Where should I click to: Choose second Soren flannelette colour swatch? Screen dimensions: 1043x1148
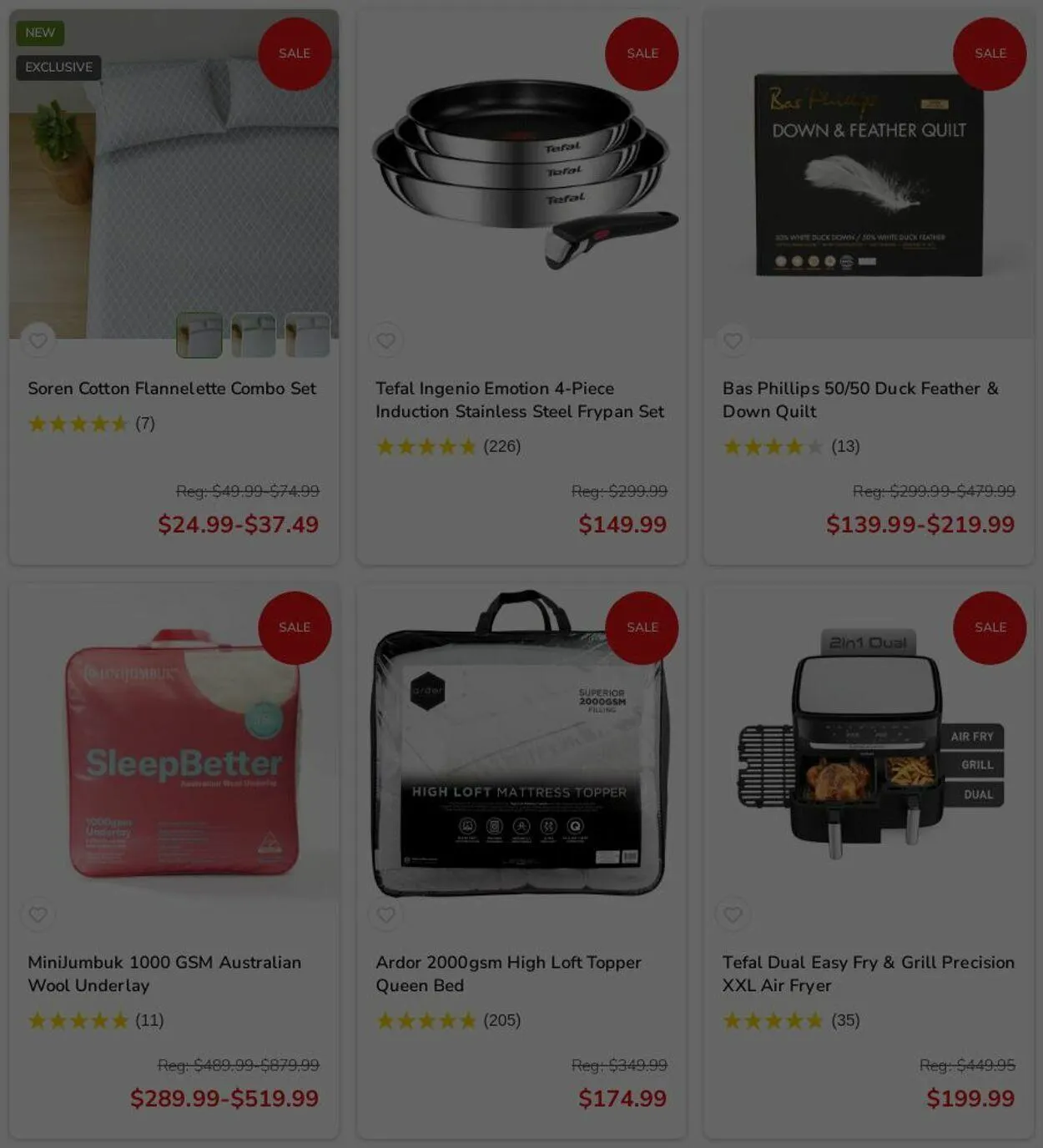pyautogui.click(x=254, y=335)
